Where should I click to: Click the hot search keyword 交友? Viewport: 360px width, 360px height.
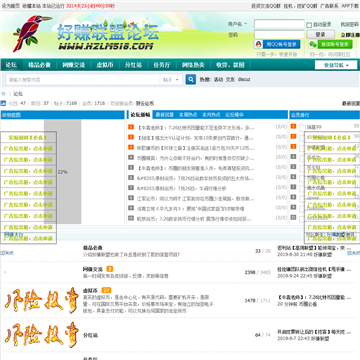point(230,80)
